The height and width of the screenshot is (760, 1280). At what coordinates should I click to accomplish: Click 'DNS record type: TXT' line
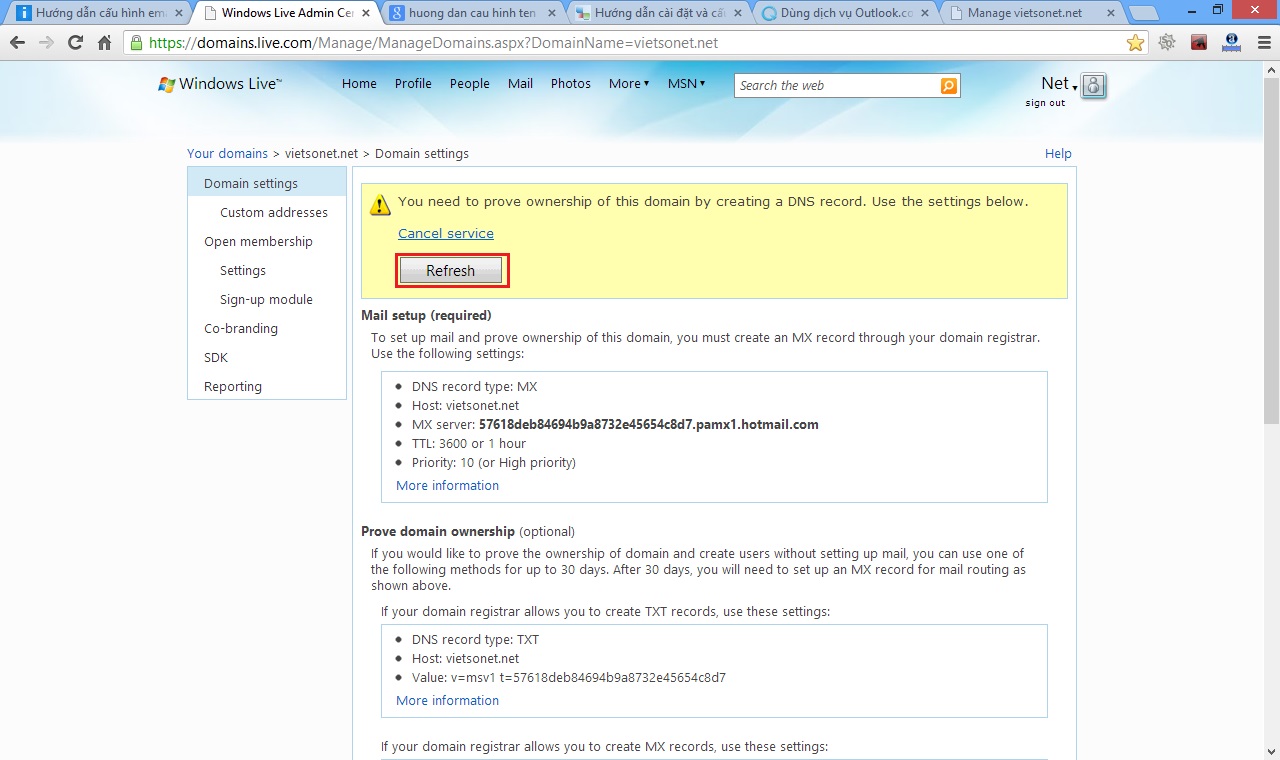point(476,640)
